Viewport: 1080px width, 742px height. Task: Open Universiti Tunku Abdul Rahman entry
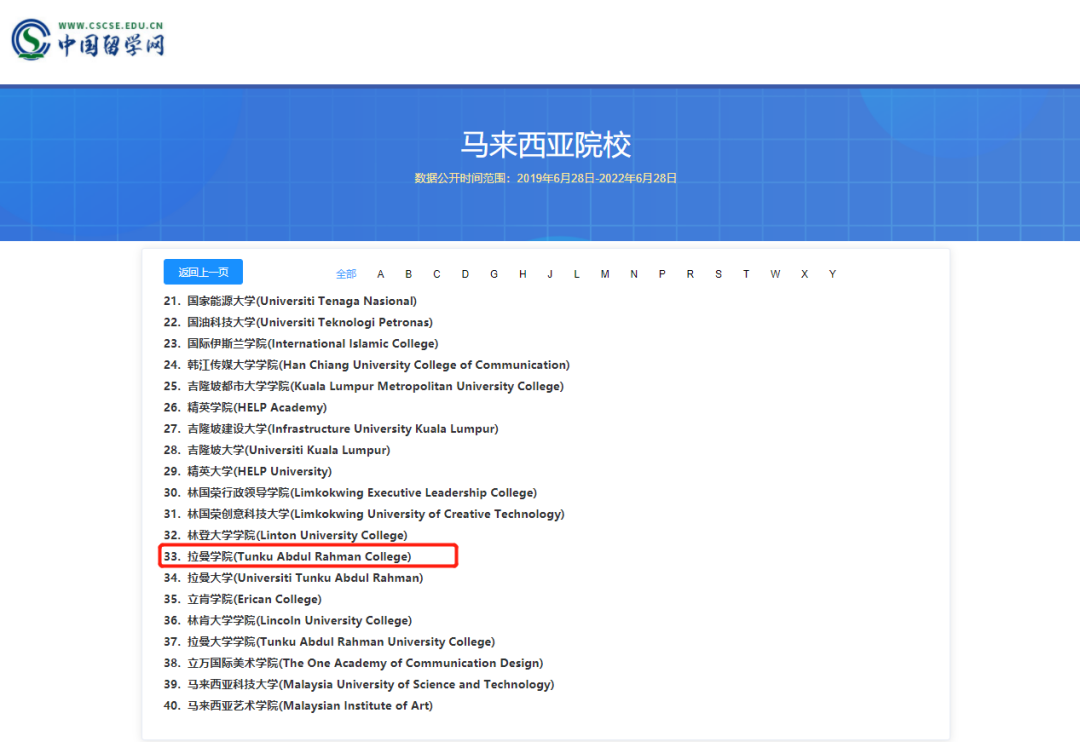293,578
